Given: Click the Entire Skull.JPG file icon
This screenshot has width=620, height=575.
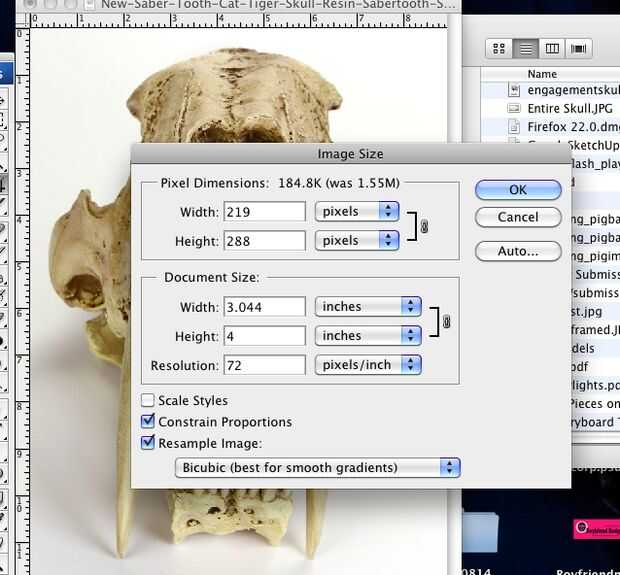Looking at the screenshot, I should pos(514,108).
